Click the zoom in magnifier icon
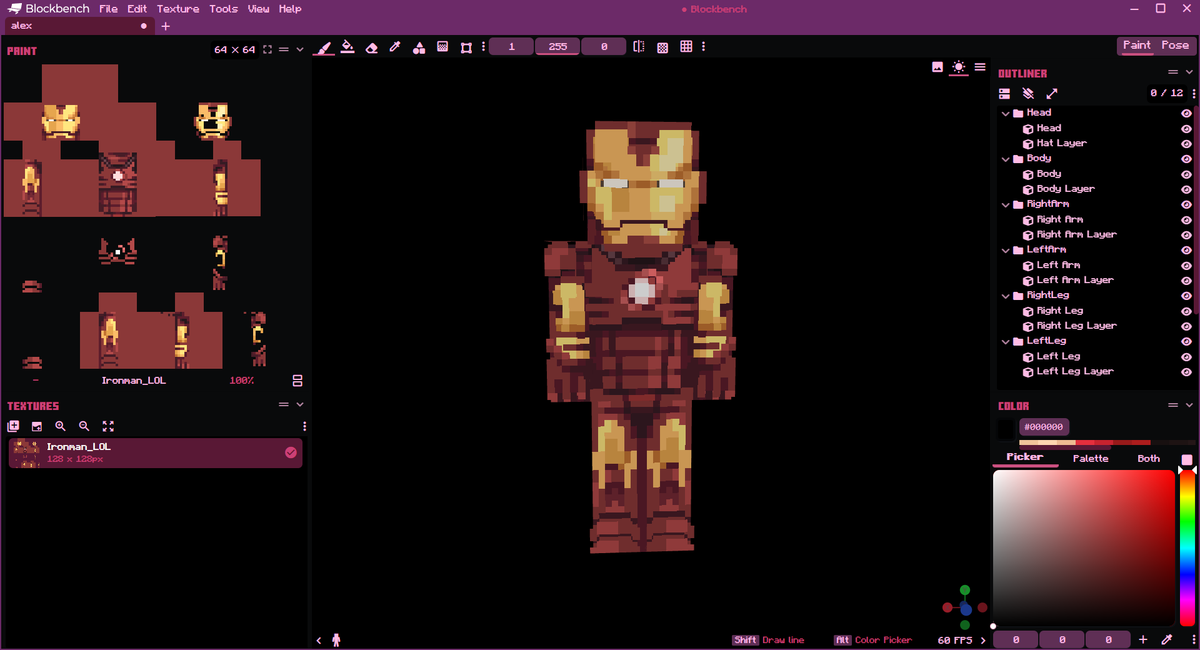Image resolution: width=1200 pixels, height=650 pixels. (x=61, y=426)
